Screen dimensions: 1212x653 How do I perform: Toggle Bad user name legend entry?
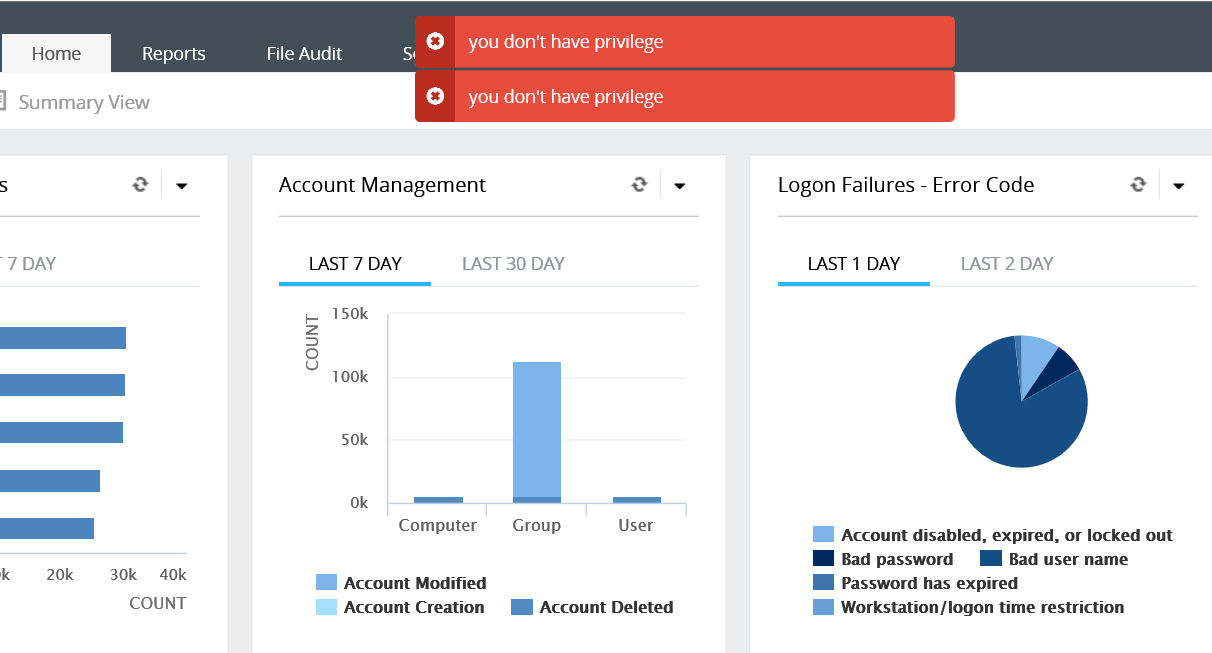point(1054,559)
